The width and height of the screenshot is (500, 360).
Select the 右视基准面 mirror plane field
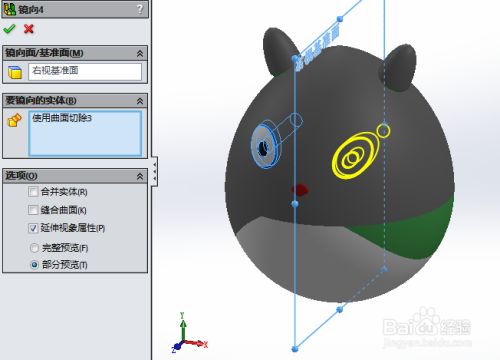85,71
